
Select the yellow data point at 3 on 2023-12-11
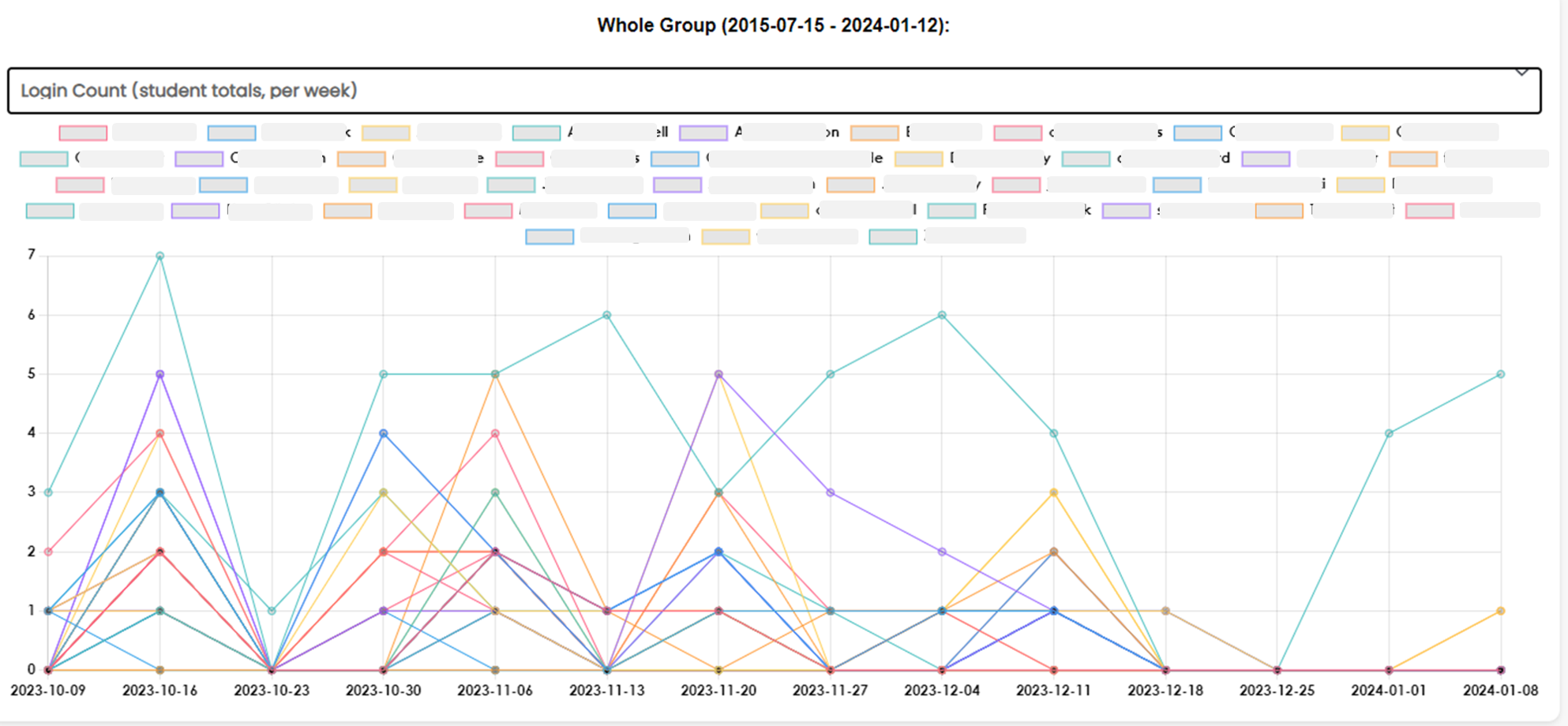[x=1054, y=492]
